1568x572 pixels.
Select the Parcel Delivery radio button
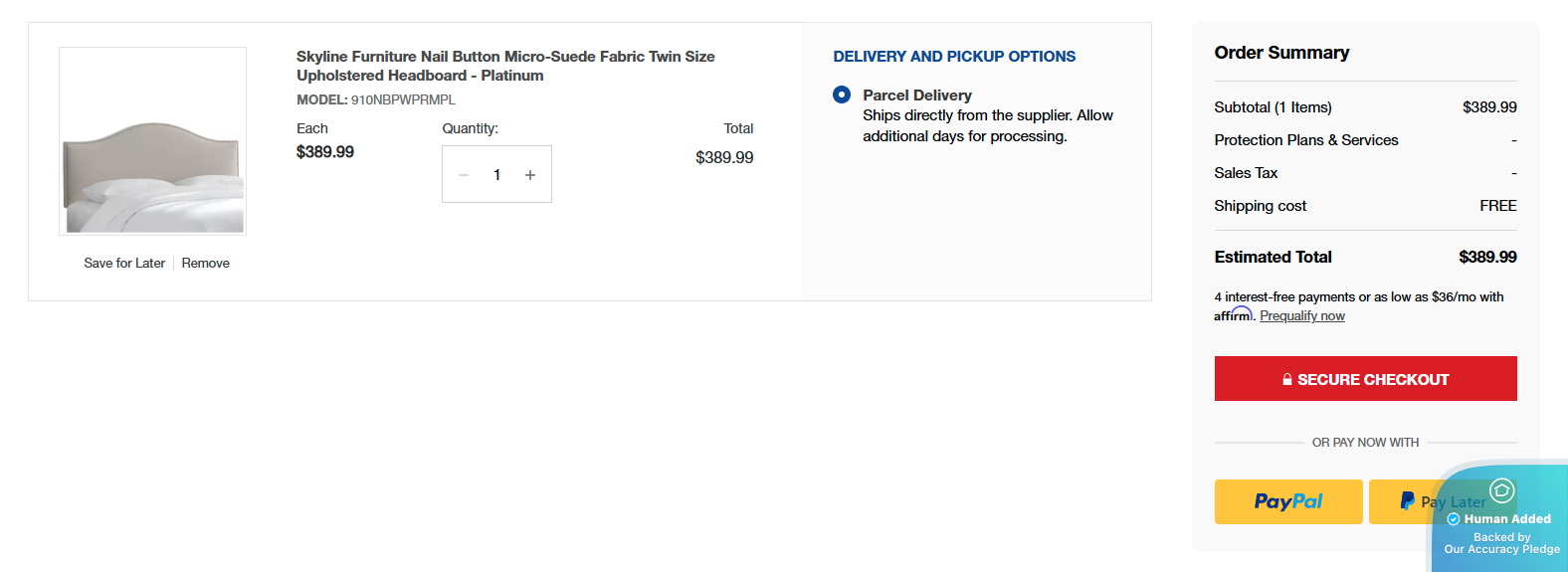click(842, 95)
